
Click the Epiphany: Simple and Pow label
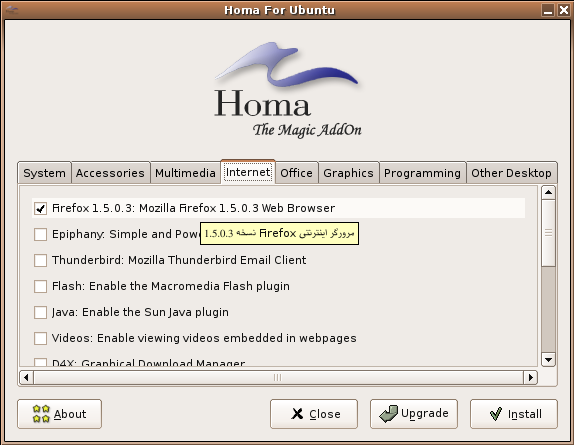coord(126,234)
